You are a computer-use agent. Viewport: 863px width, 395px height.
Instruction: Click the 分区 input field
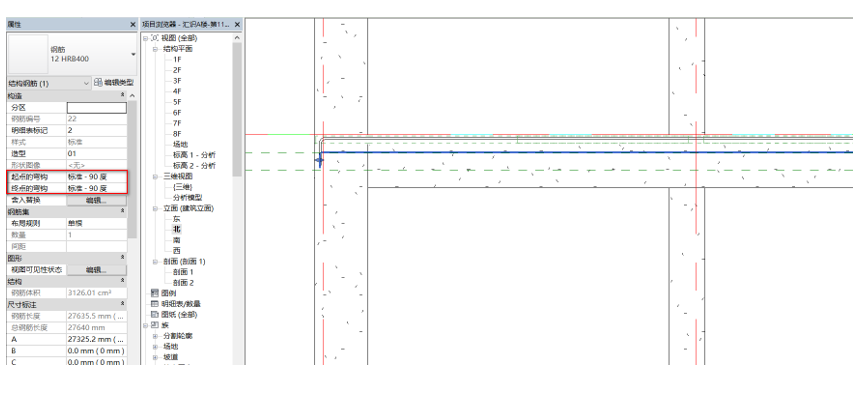click(96, 108)
